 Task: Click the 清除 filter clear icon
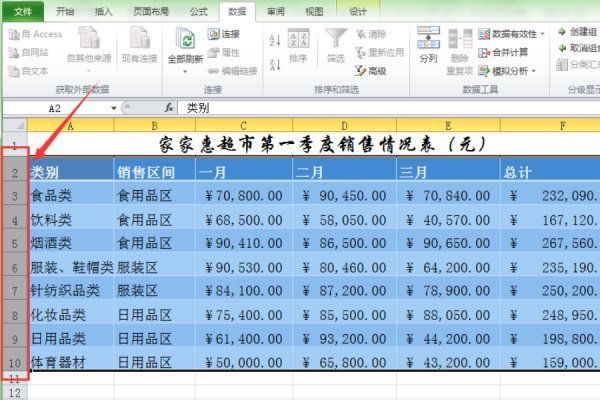(x=360, y=34)
